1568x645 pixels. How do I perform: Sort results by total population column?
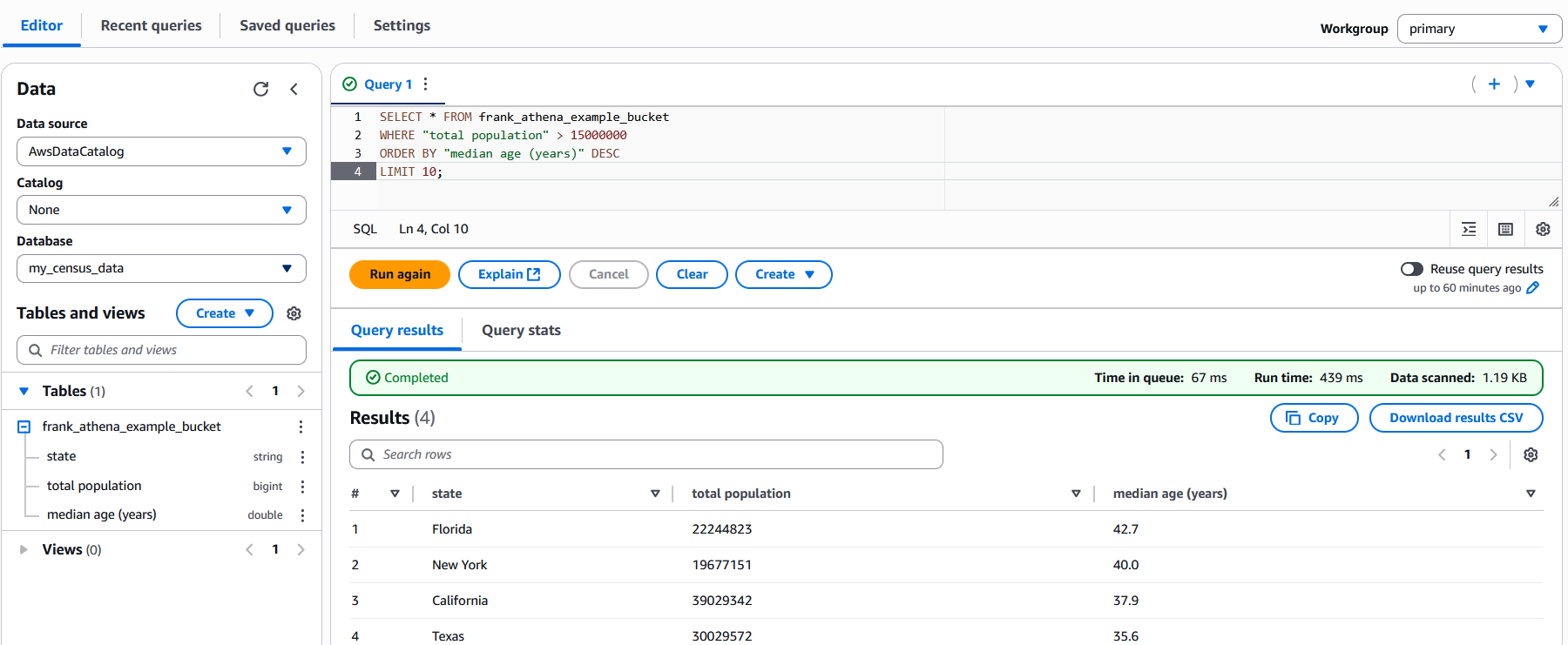pos(1076,494)
